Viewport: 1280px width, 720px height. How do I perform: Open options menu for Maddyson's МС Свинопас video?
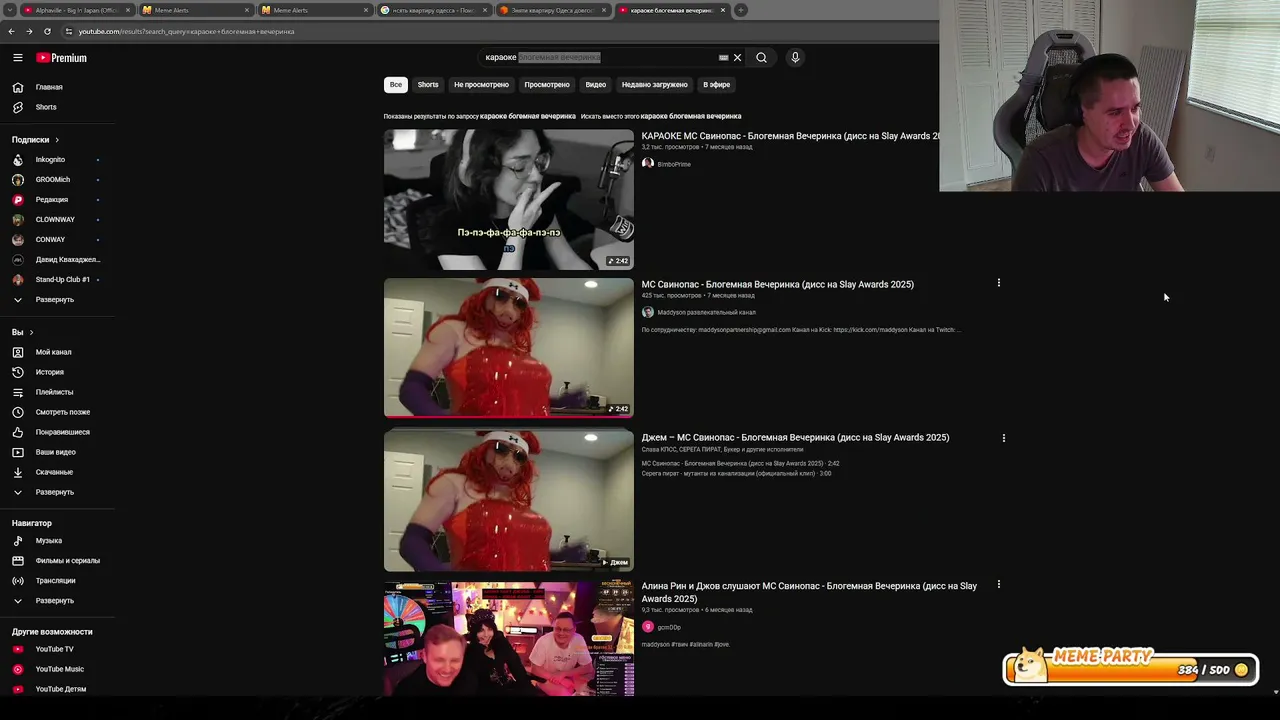[998, 283]
